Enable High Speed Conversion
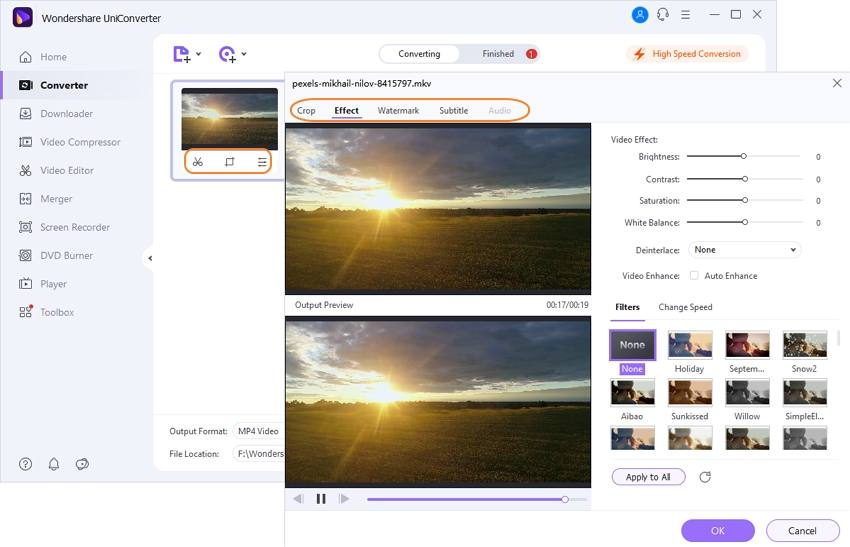Image resolution: width=850 pixels, height=547 pixels. point(687,54)
